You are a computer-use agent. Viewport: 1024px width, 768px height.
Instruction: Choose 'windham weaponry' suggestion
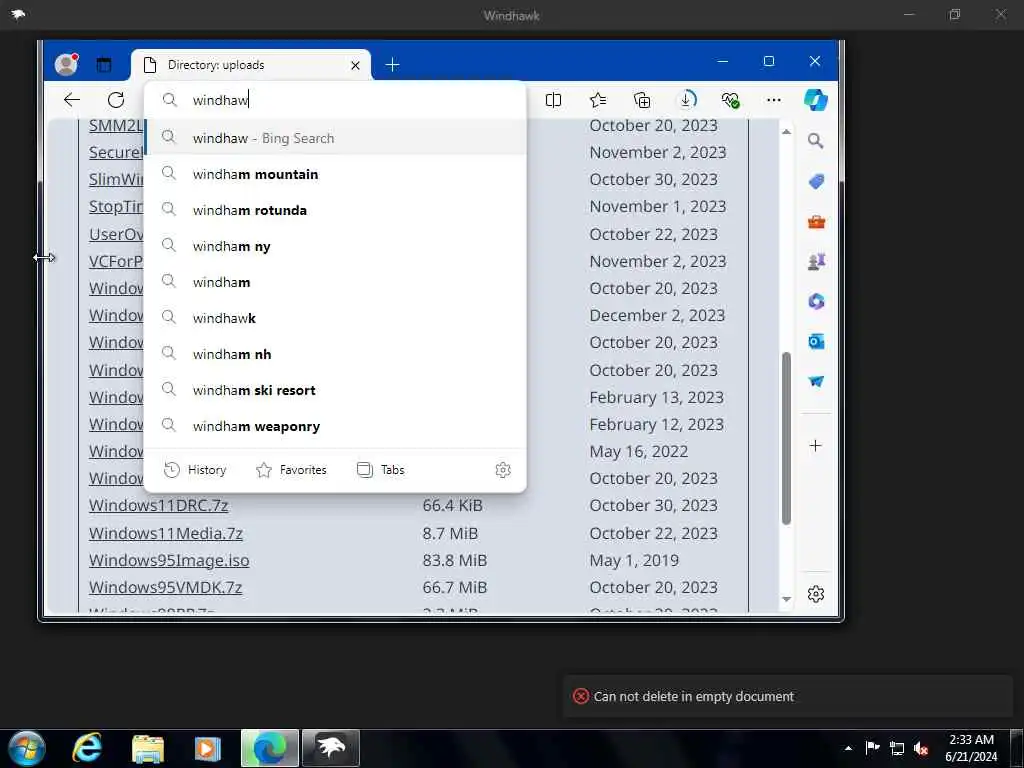pos(335,426)
